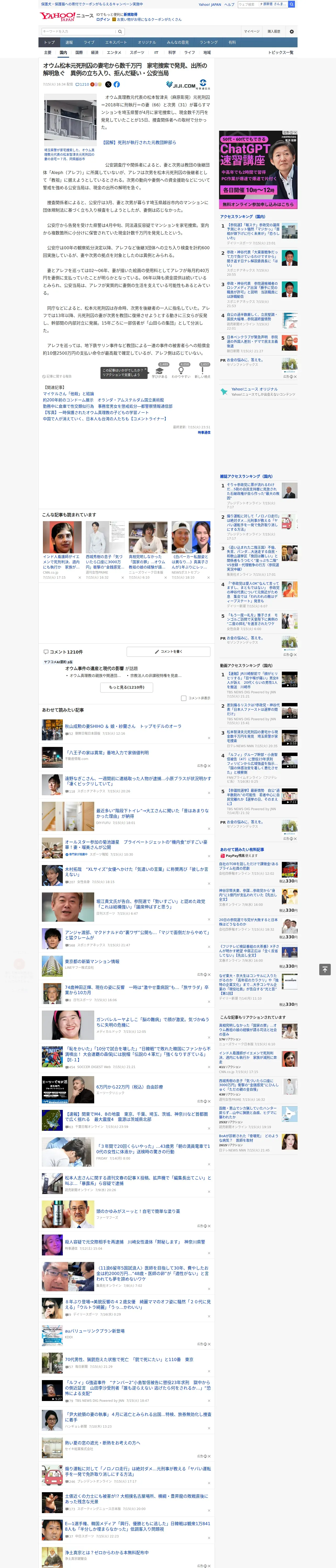The image size is (336, 1568).
Task: Share the article on Facebook
Action: pos(116,85)
